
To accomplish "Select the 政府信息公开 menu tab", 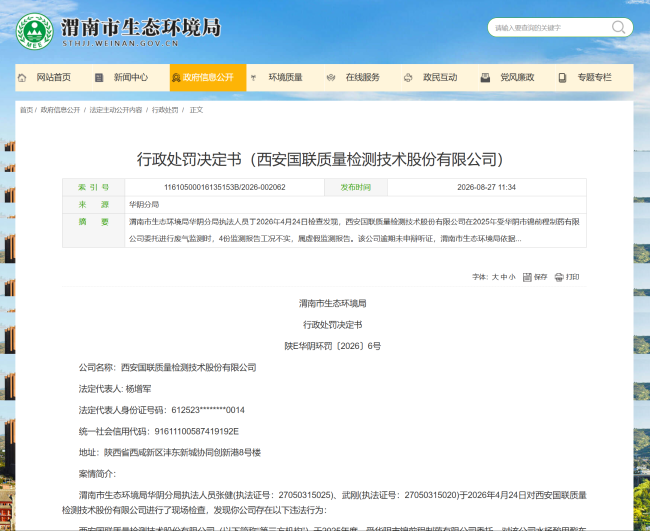I will 208,77.
